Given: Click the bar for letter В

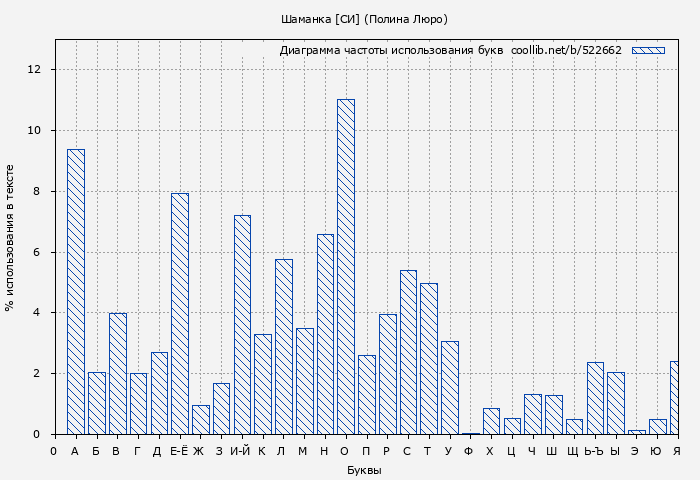Looking at the screenshot, I should coord(117,374).
